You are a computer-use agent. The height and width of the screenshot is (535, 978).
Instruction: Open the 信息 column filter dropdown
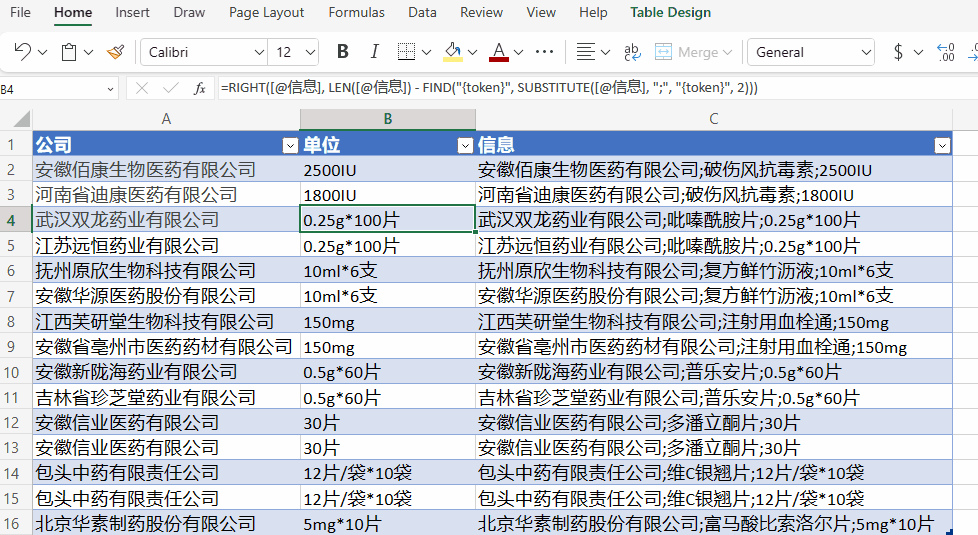(942, 146)
